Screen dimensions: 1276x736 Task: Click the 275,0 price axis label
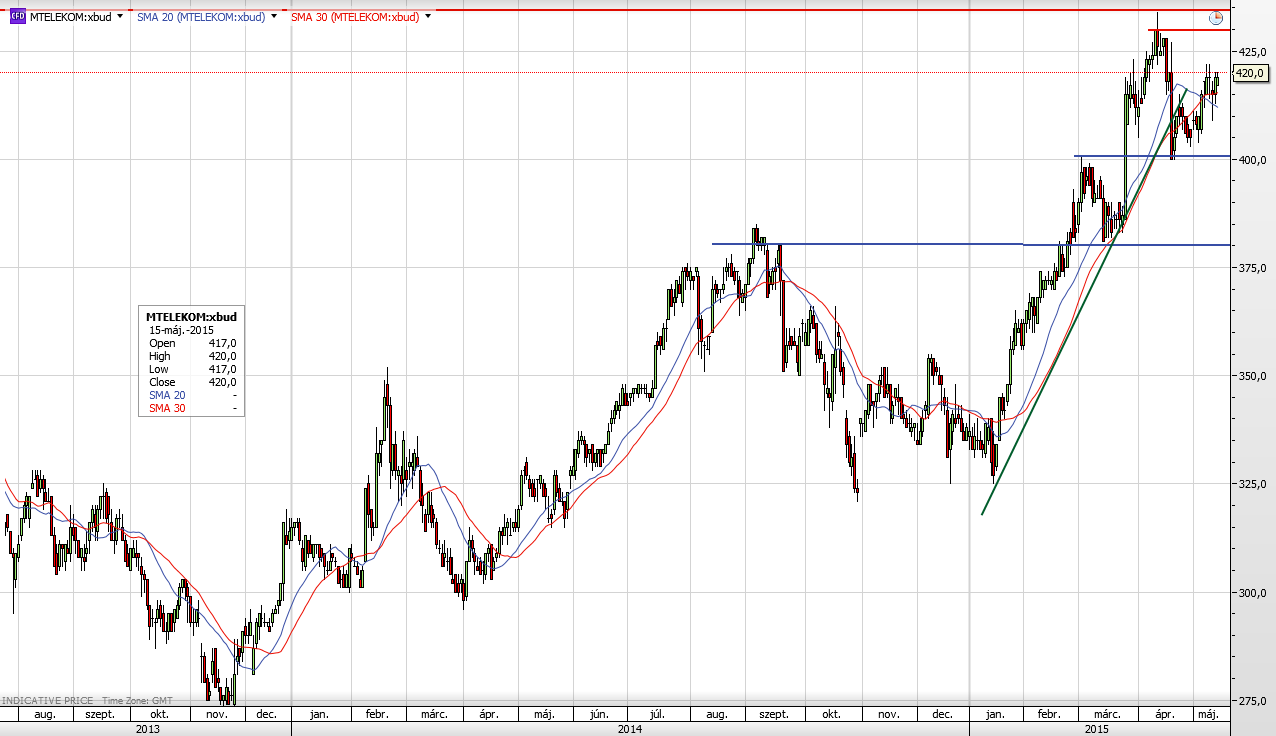(1253, 701)
